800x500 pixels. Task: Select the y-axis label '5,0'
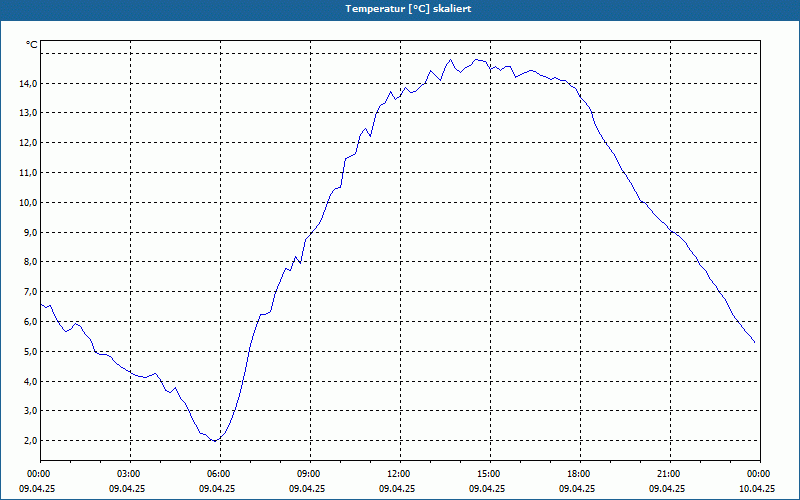(31, 352)
